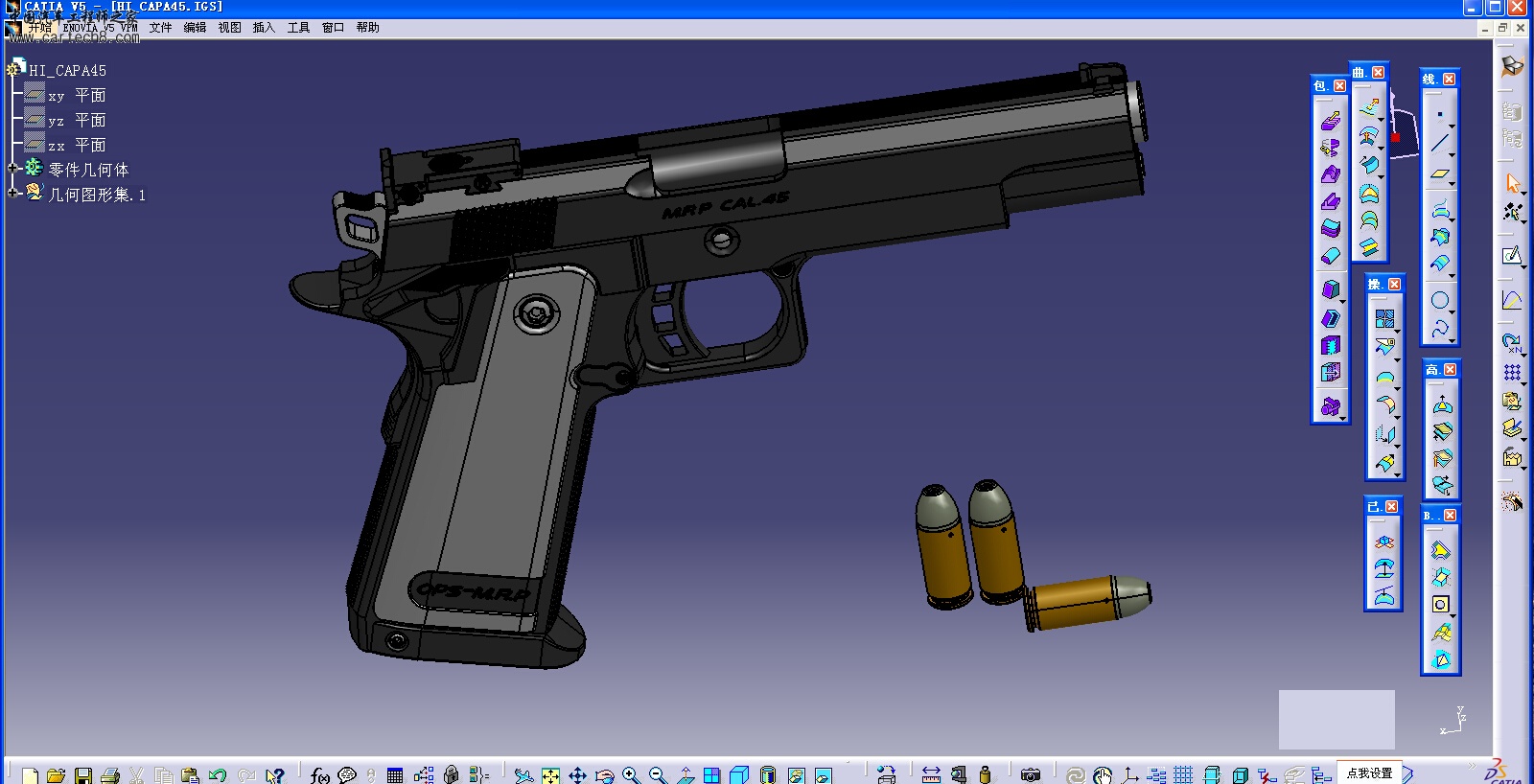1534x784 pixels.
Task: Click the Extrude surface icon in 曲 toolbar
Action: coord(1369,108)
